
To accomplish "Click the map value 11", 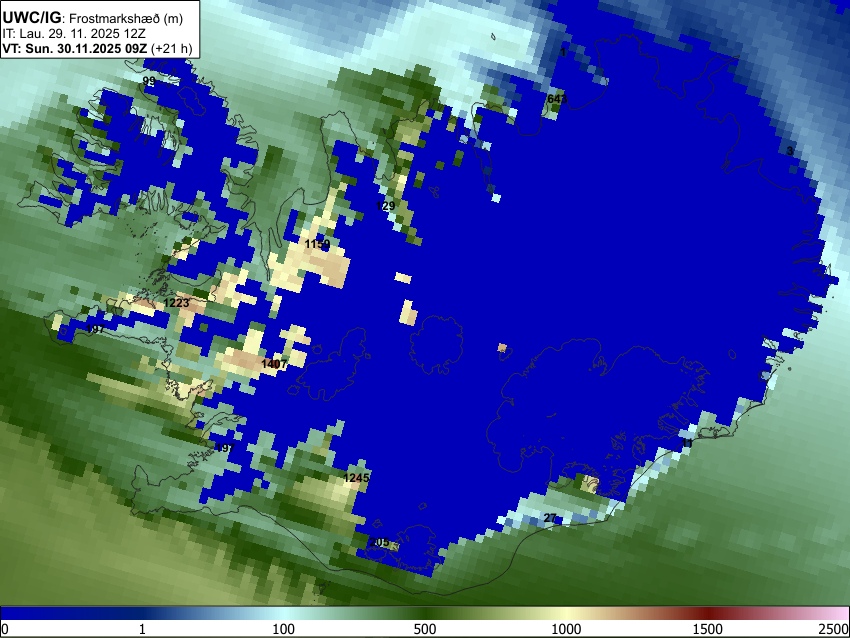I will (687, 443).
